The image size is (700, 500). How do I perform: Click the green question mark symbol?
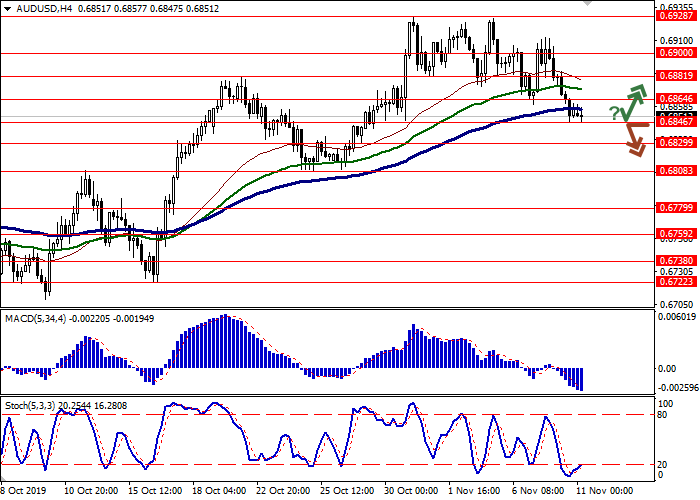coord(613,112)
